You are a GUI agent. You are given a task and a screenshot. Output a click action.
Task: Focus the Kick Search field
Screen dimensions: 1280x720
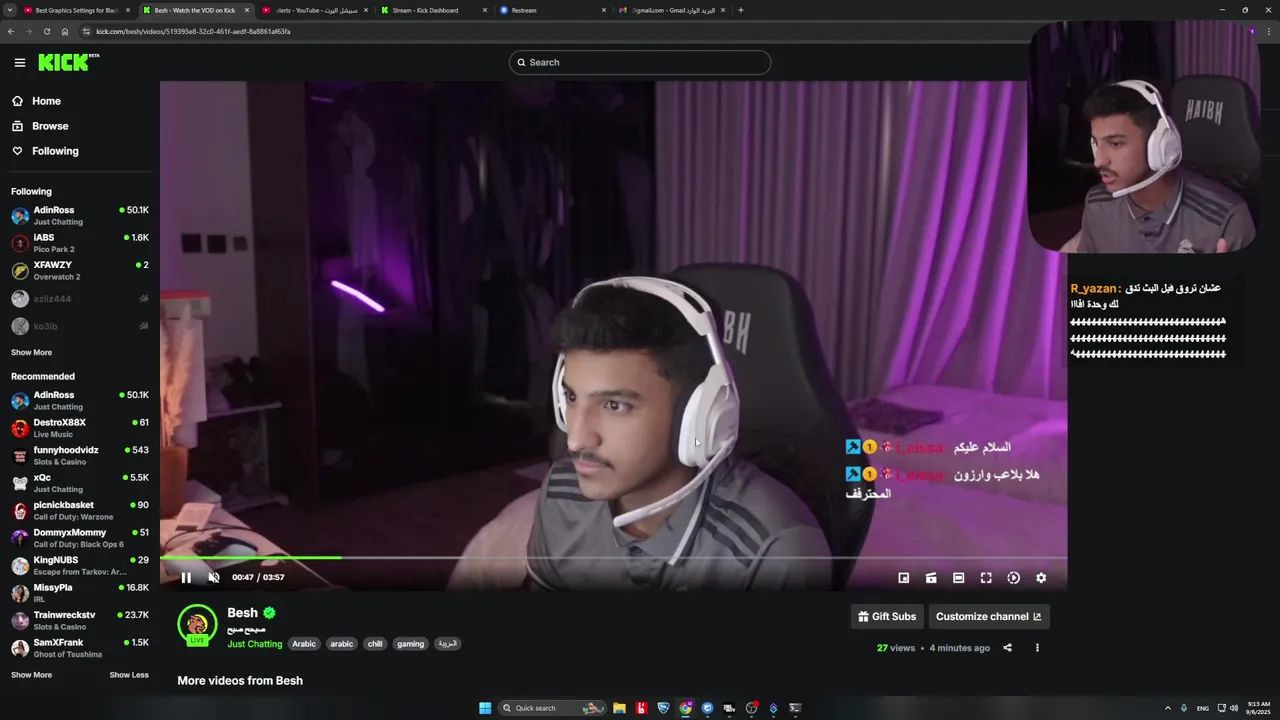pos(640,62)
